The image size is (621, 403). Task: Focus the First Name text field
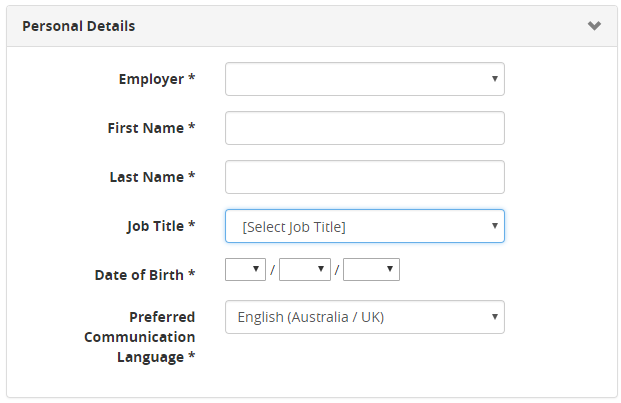[x=364, y=128]
